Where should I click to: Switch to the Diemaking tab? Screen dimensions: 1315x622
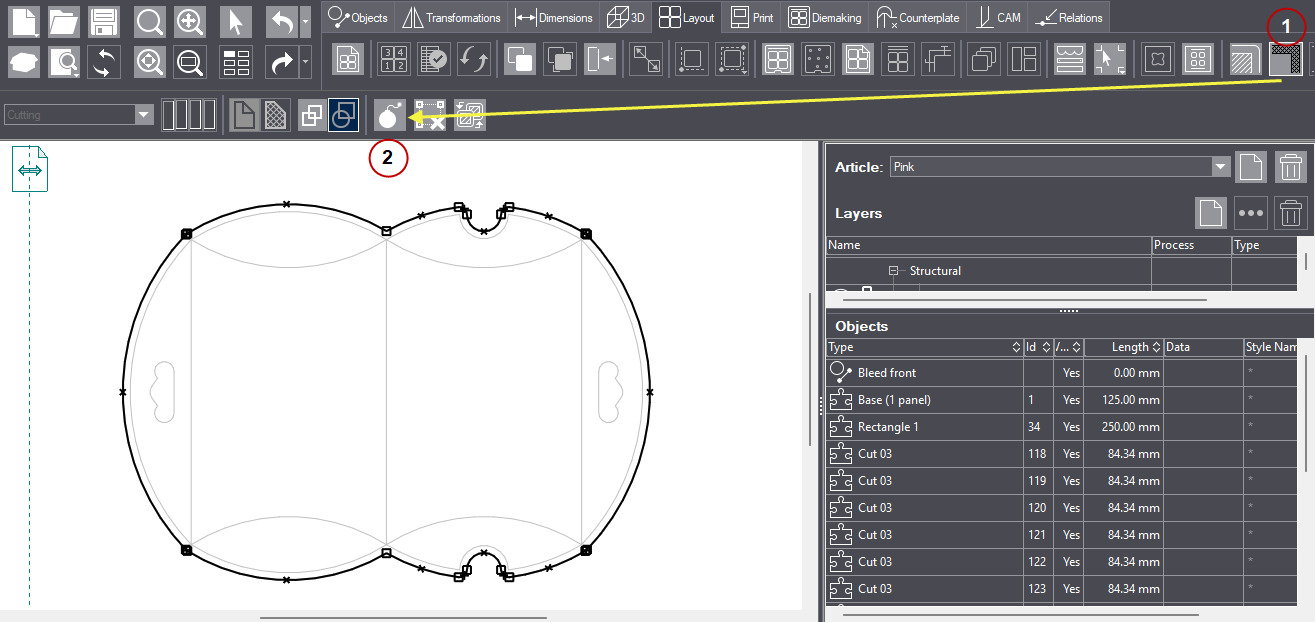(826, 17)
